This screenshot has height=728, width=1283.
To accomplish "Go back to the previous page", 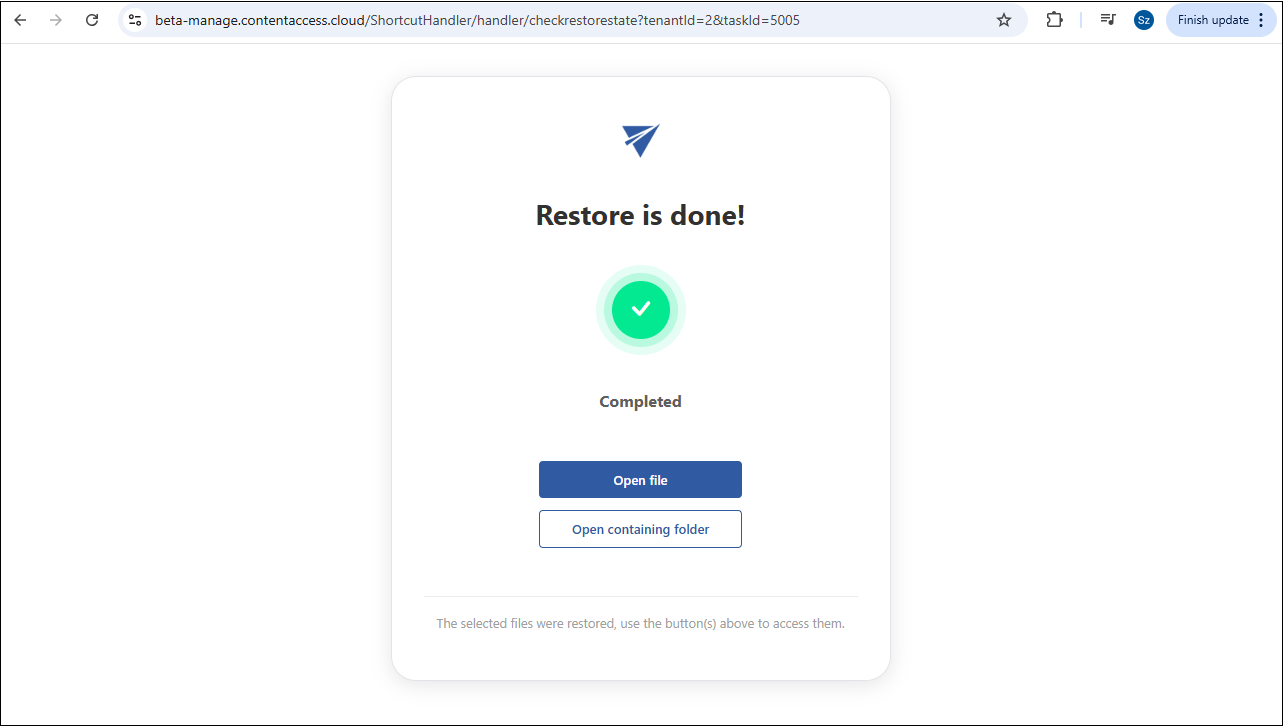I will pos(20,20).
